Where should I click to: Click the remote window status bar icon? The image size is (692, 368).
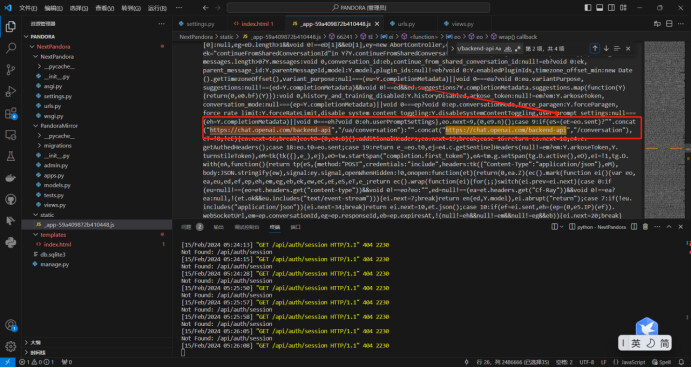8,362
